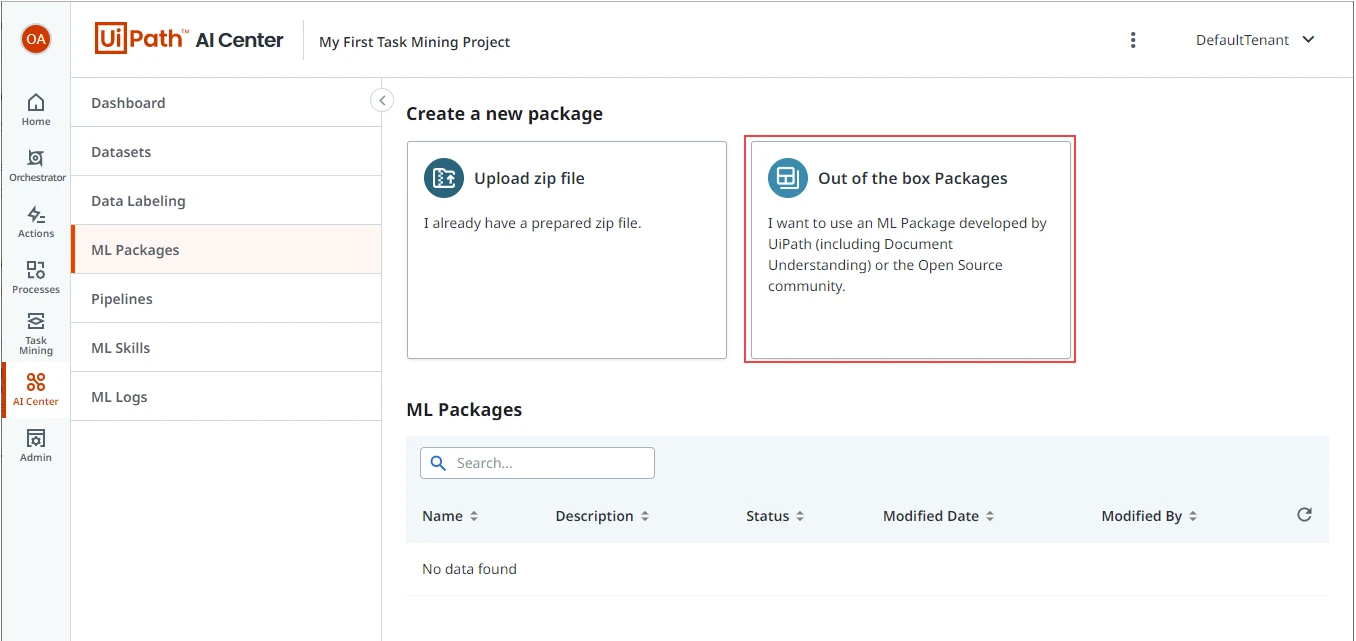Image resolution: width=1356 pixels, height=641 pixels.
Task: Click the 'Create a new package' heading
Action: point(504,114)
